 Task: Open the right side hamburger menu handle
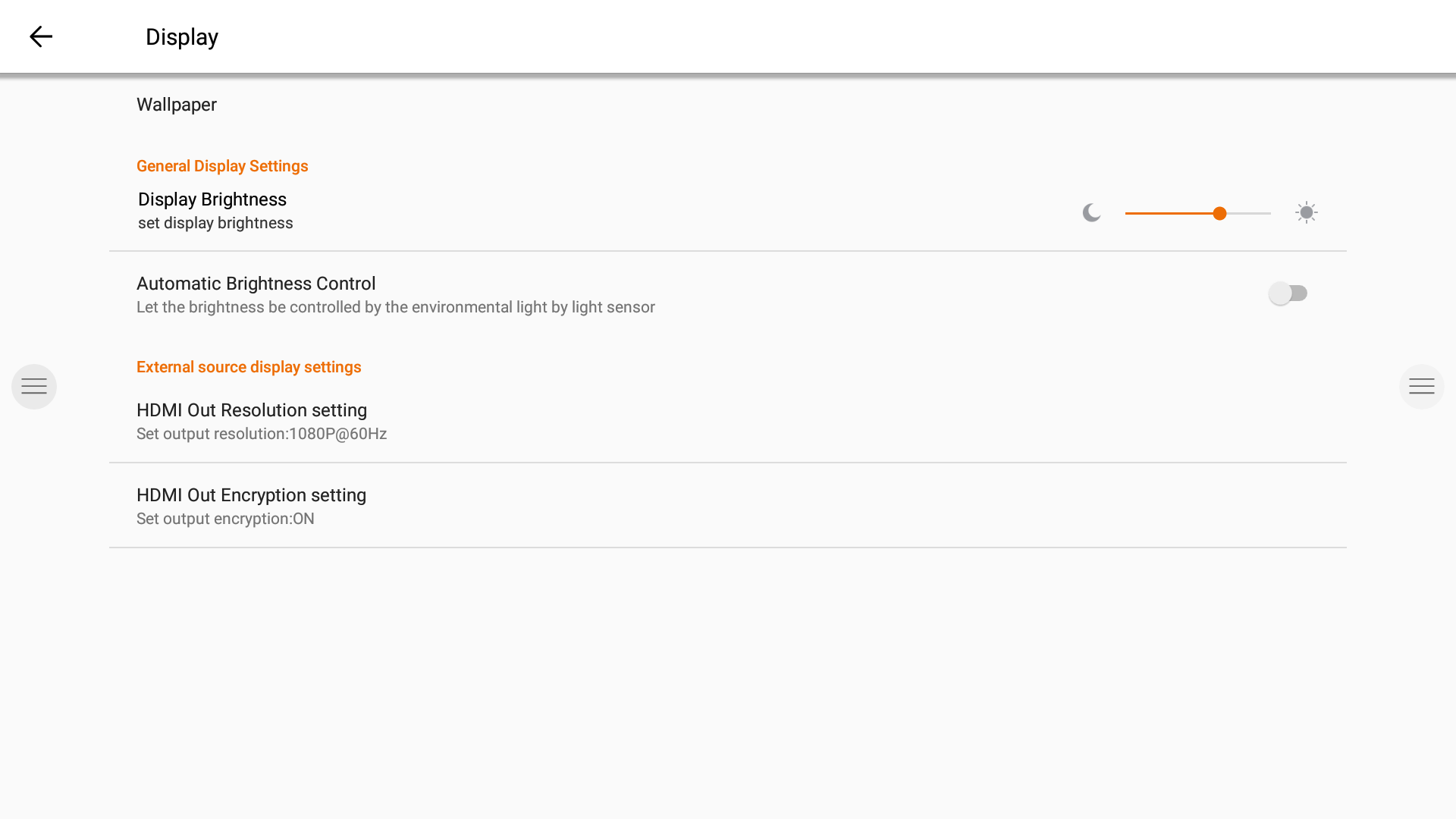point(1421,387)
